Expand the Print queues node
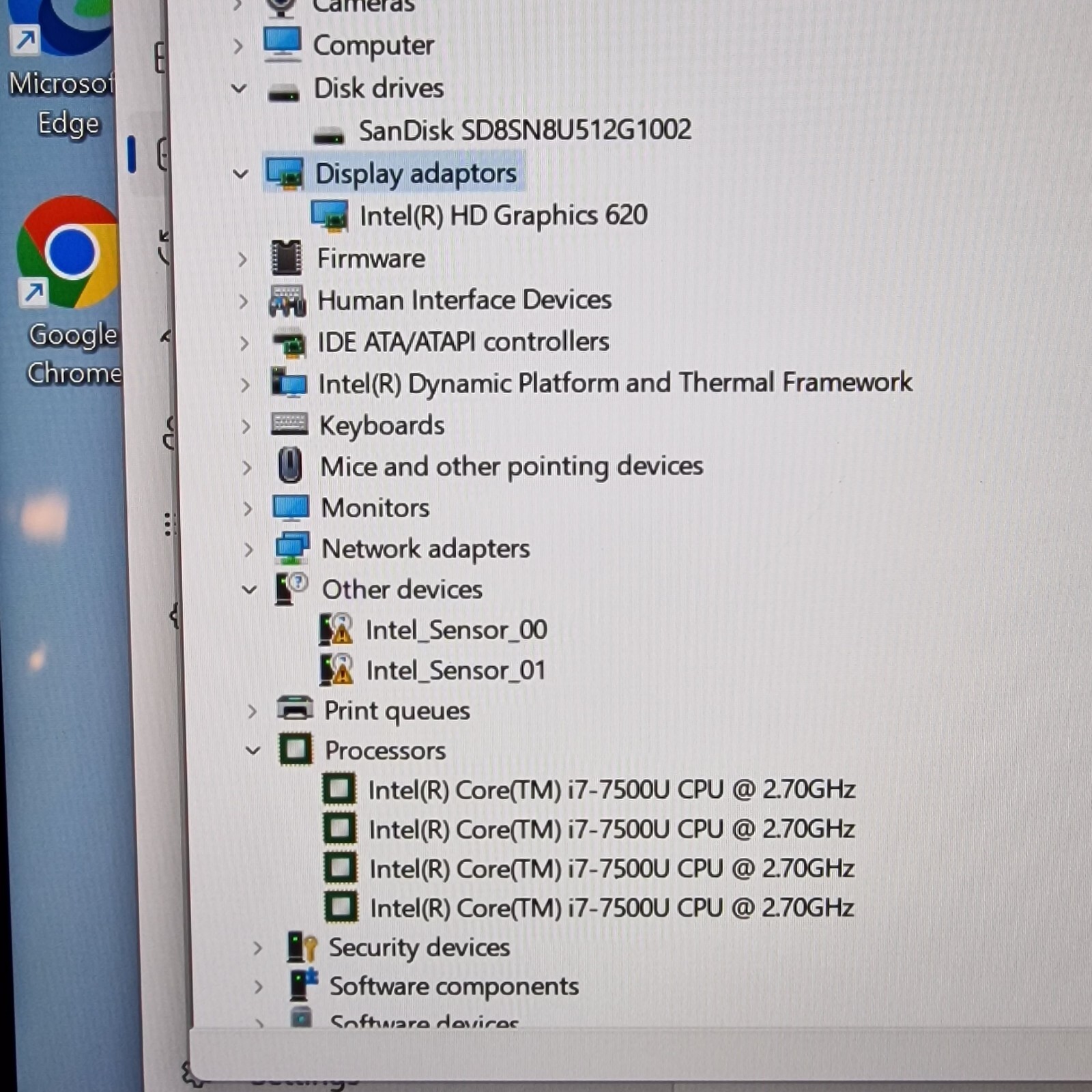The height and width of the screenshot is (1092, 1092). tap(253, 711)
